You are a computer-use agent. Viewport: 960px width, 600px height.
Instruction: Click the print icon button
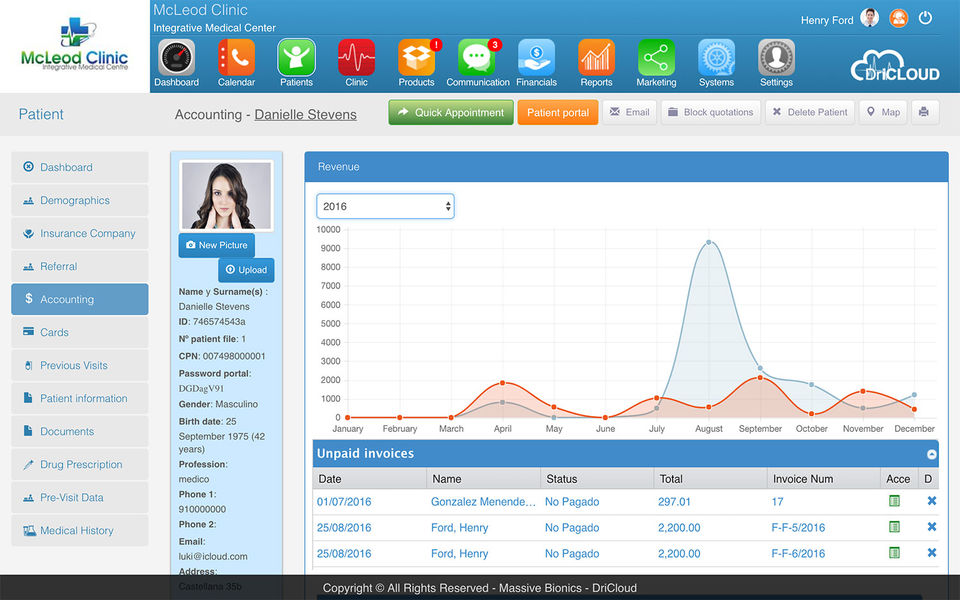[x=924, y=113]
